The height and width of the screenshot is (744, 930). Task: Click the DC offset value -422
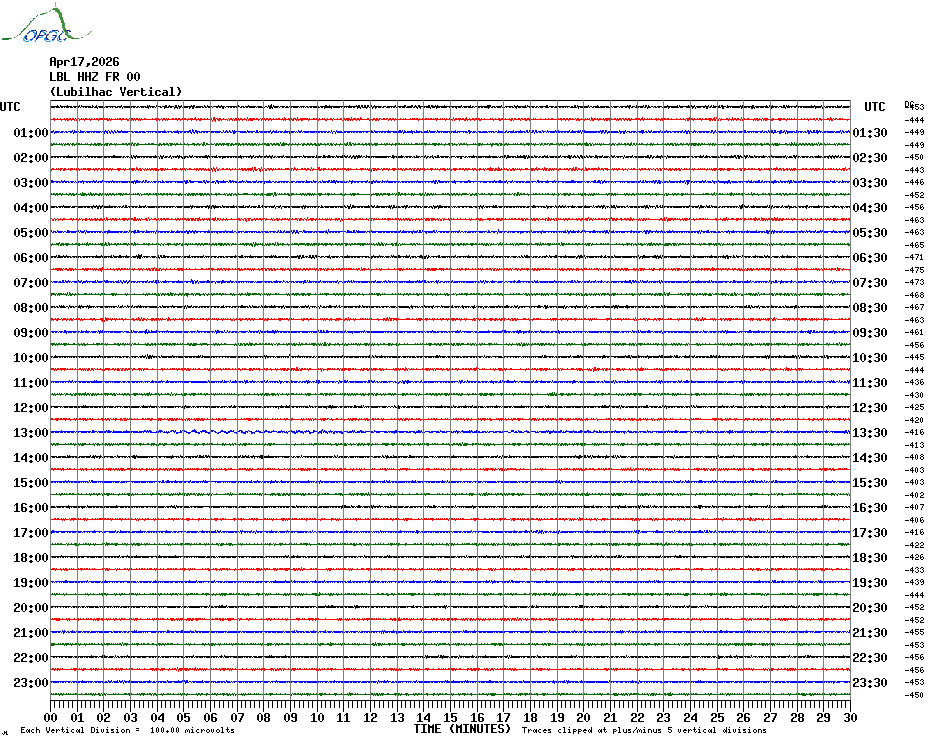coord(914,545)
